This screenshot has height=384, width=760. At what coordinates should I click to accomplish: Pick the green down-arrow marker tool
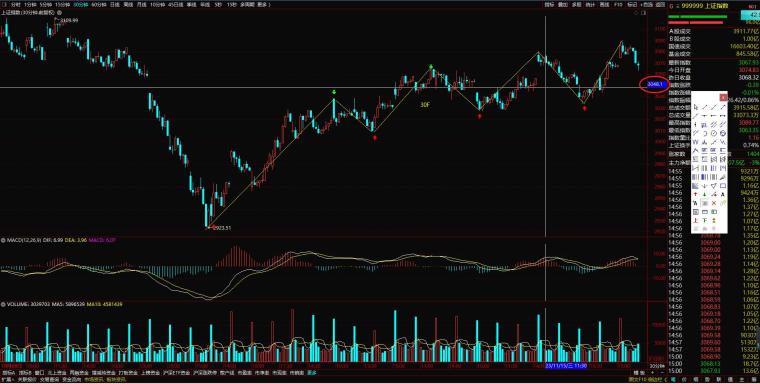[705, 194]
